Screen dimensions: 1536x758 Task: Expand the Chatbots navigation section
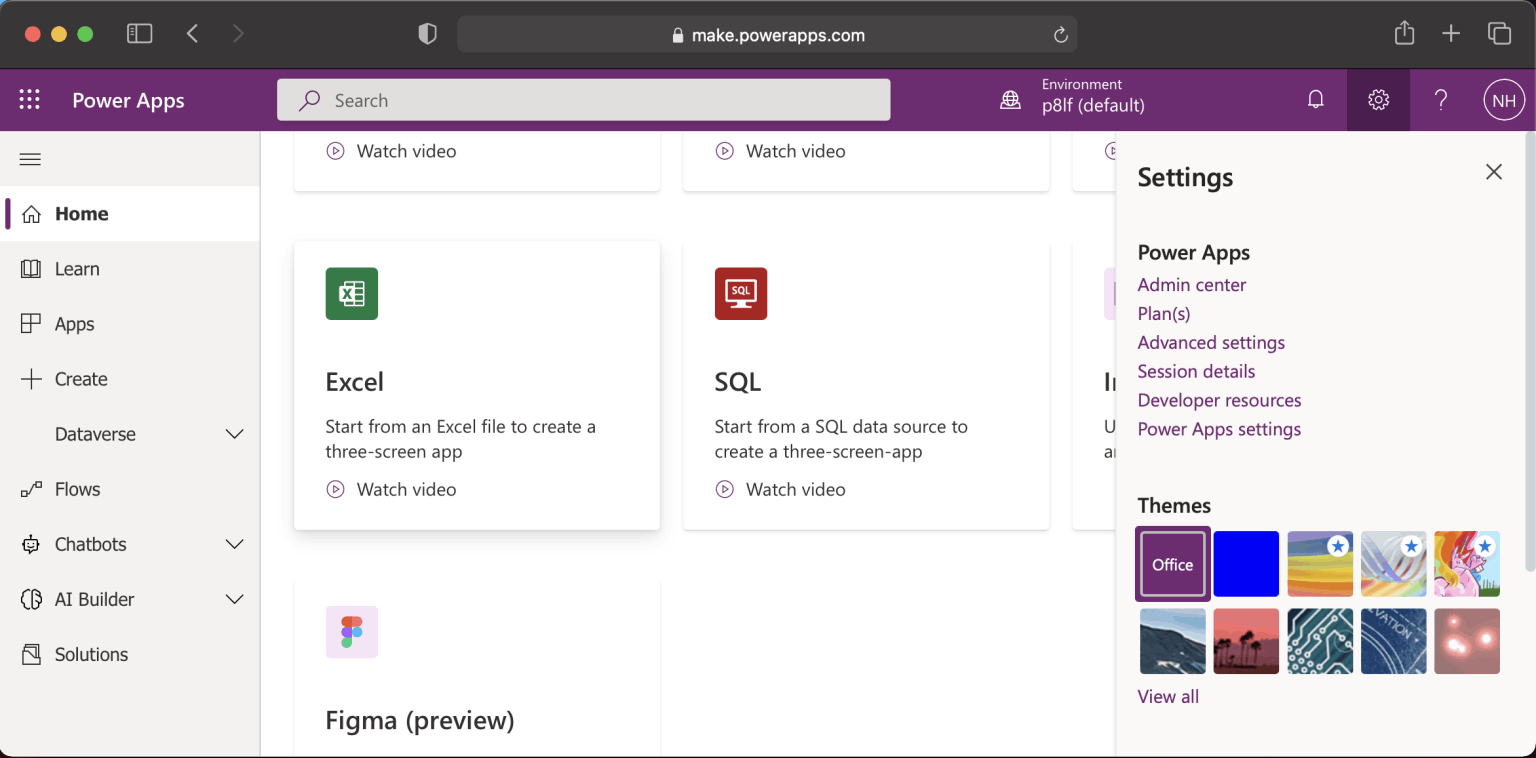point(234,544)
